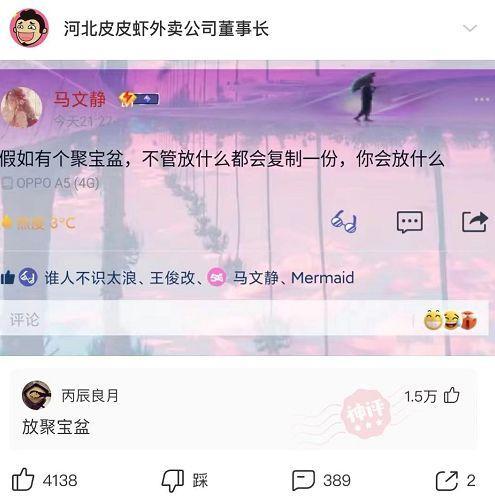This screenshot has height=500, width=495.
Task: Upvote the post with 4138 likes
Action: (23, 480)
